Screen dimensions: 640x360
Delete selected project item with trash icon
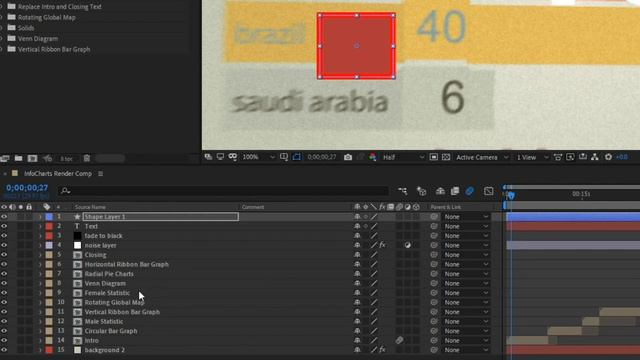click(x=87, y=158)
